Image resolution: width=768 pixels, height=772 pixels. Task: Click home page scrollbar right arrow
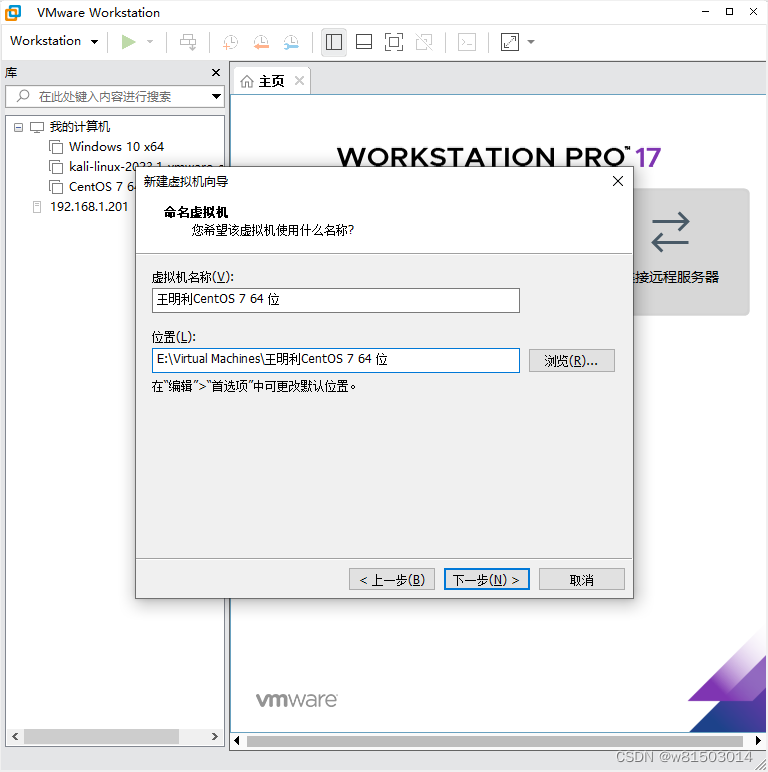[x=758, y=740]
